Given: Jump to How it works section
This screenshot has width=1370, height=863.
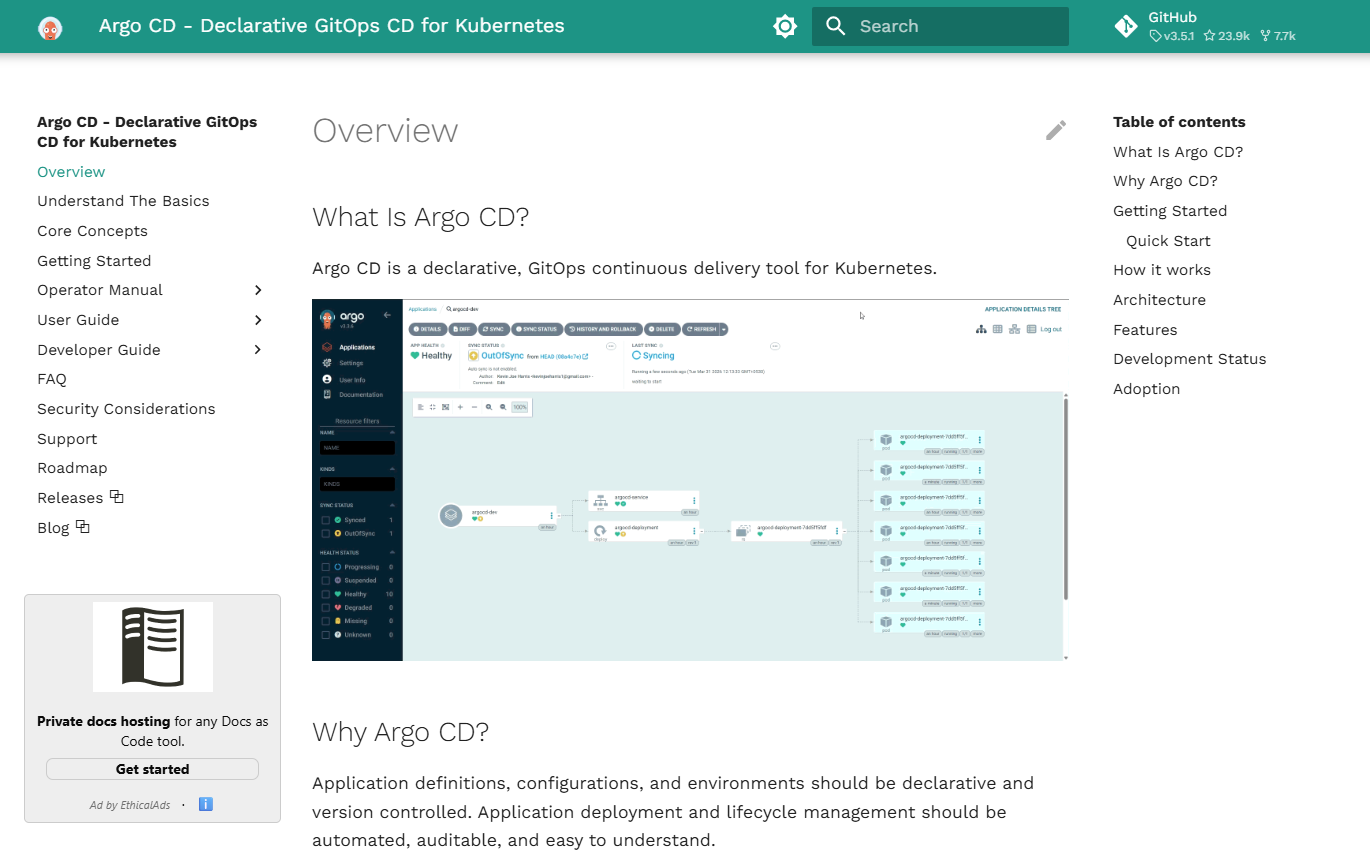Looking at the screenshot, I should tap(1162, 270).
